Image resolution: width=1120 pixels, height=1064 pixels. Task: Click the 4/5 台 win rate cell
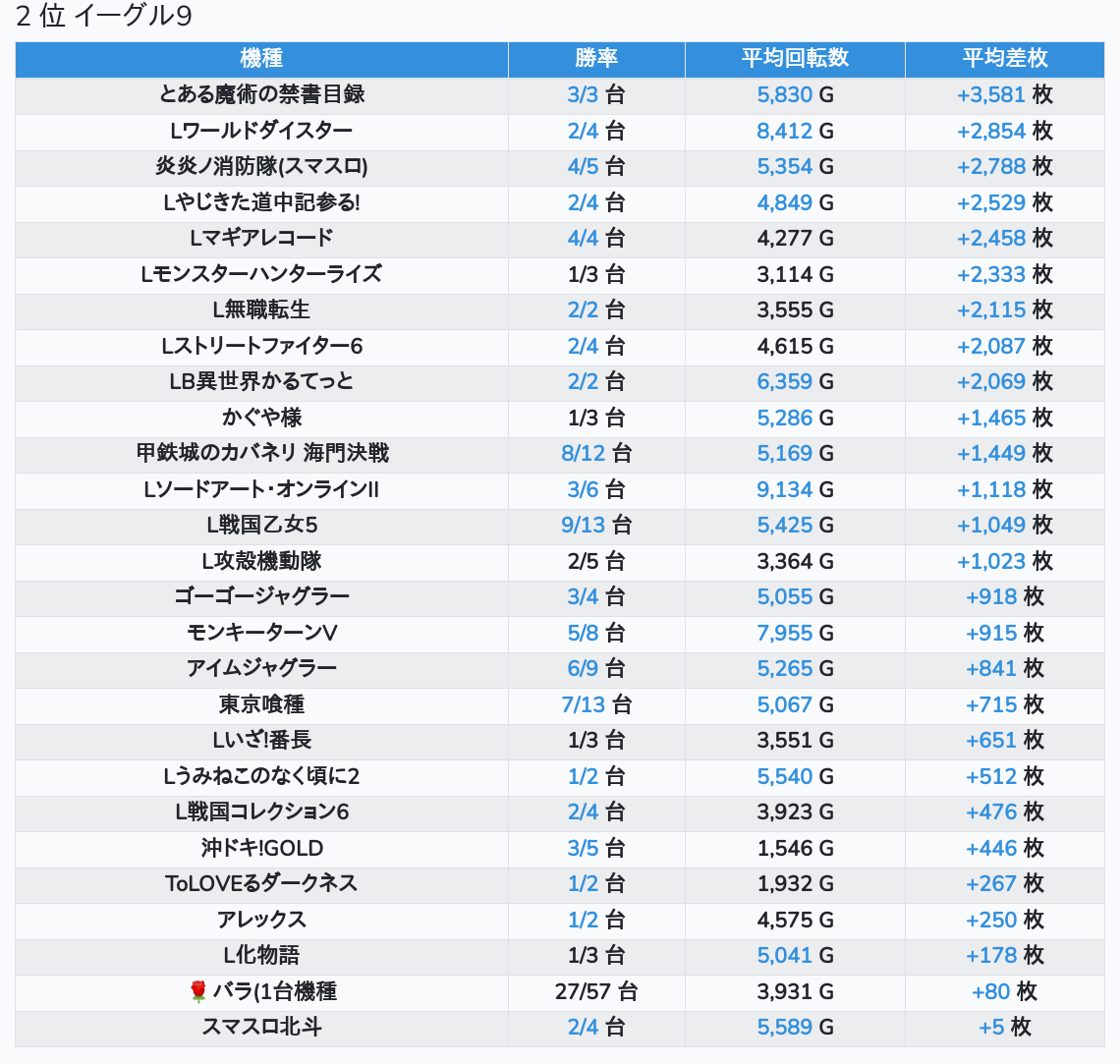point(596,167)
